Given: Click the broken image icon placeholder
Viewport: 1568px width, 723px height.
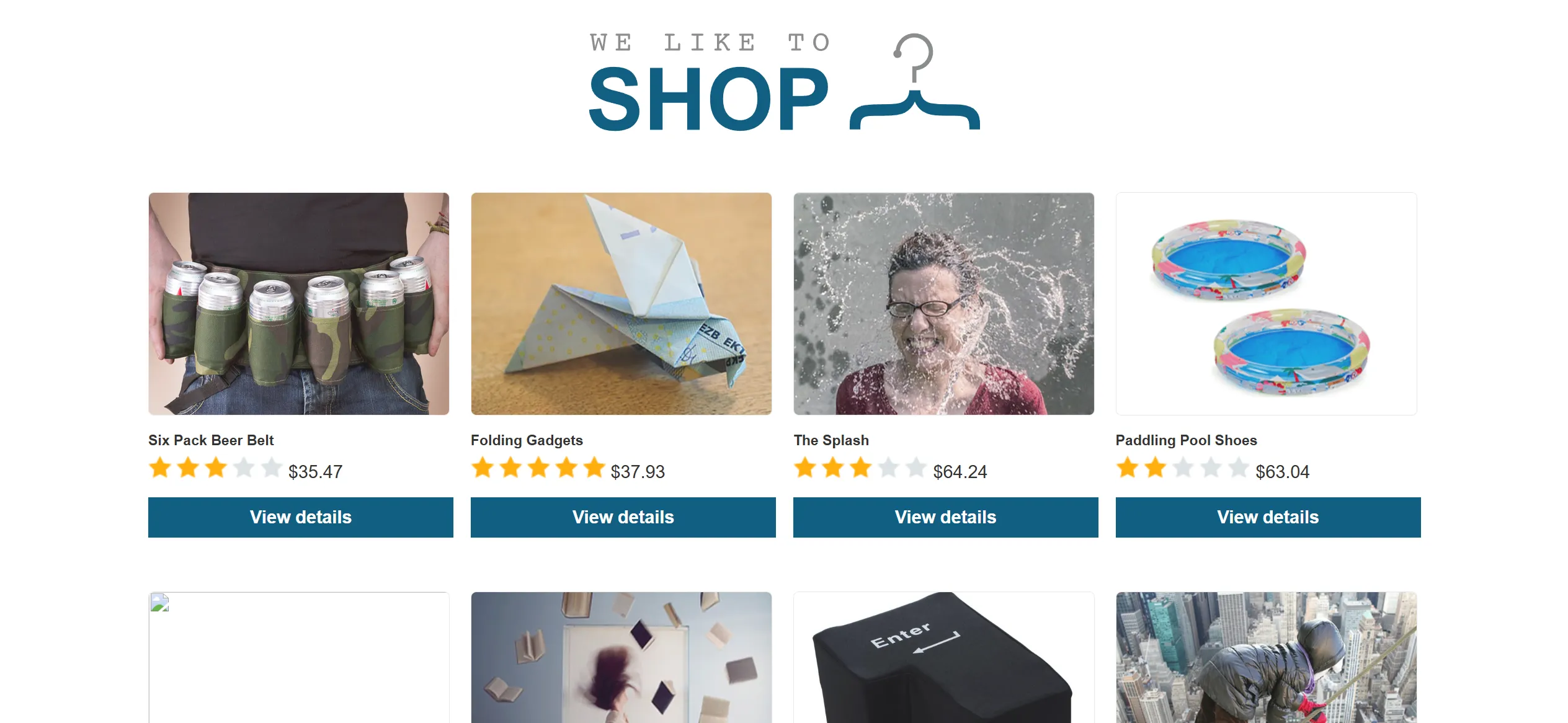Looking at the screenshot, I should point(160,603).
